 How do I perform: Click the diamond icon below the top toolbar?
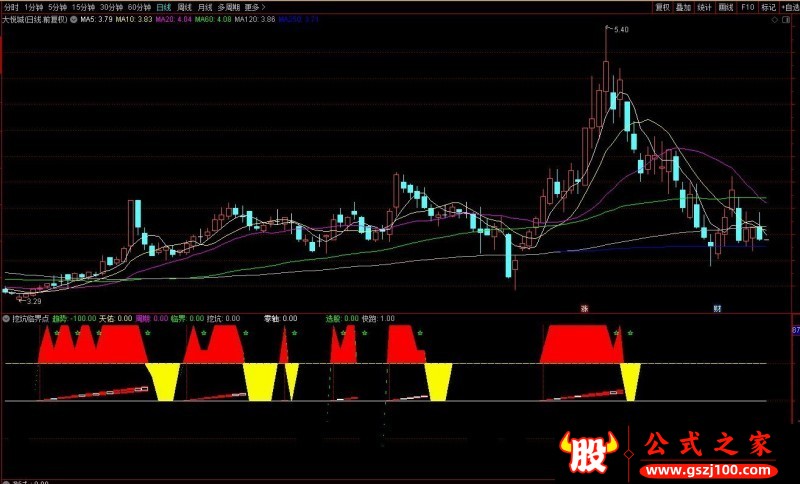[776, 20]
